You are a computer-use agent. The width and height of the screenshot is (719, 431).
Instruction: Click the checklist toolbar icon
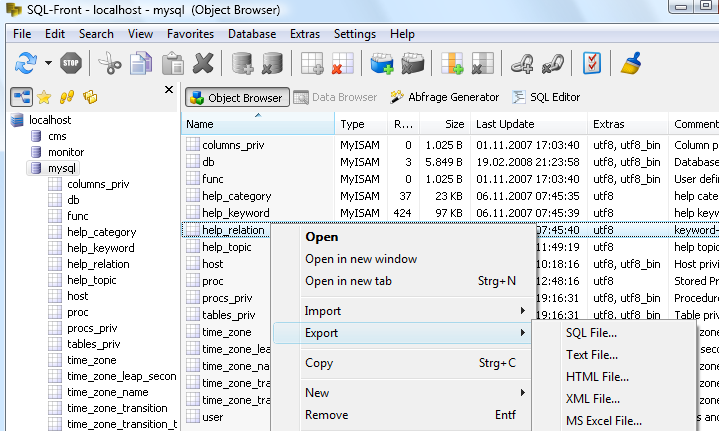[x=592, y=63]
